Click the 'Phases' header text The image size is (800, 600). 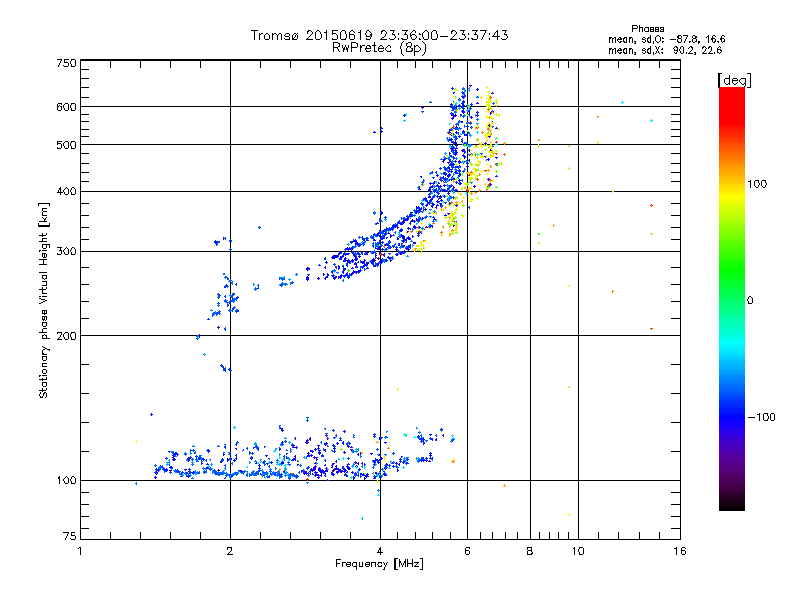[x=647, y=29]
